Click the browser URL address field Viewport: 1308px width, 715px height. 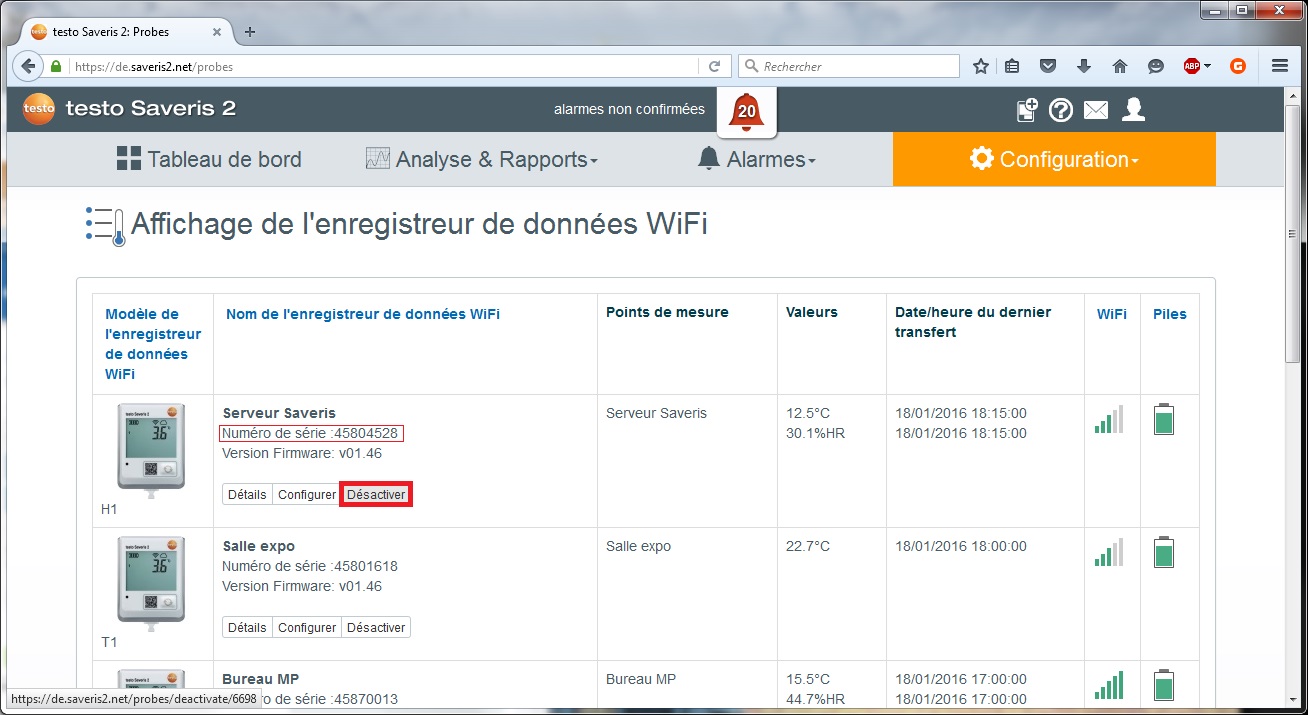coord(385,67)
